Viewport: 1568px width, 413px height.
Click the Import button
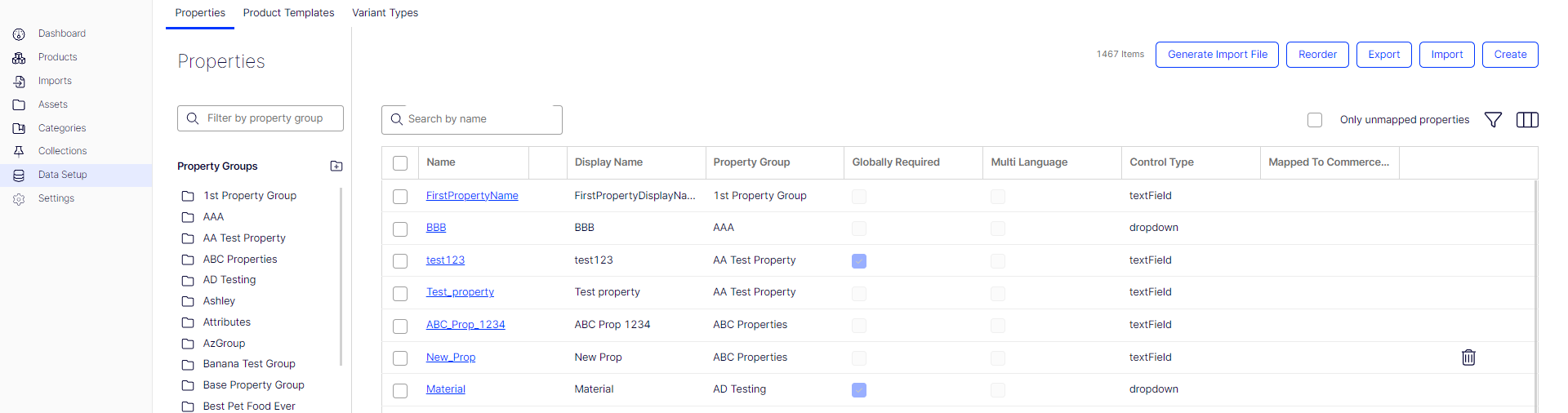tap(1446, 55)
